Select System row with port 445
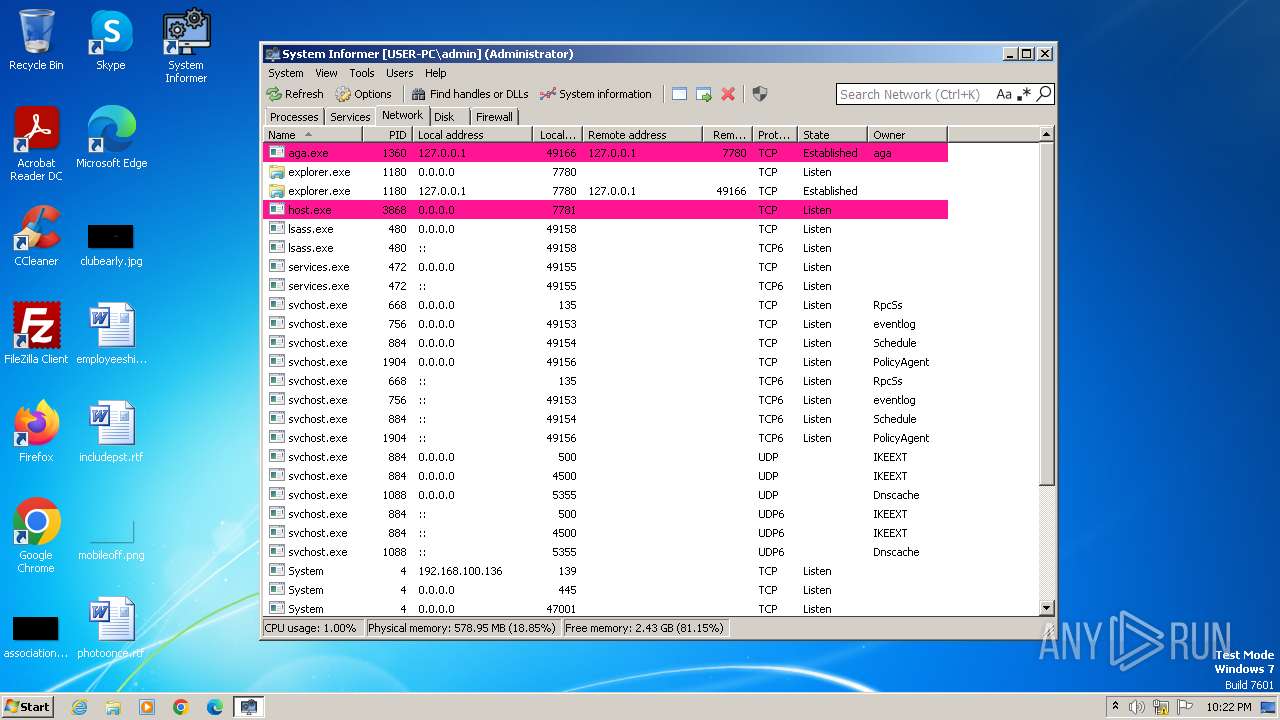The height and width of the screenshot is (720, 1280). [605, 590]
